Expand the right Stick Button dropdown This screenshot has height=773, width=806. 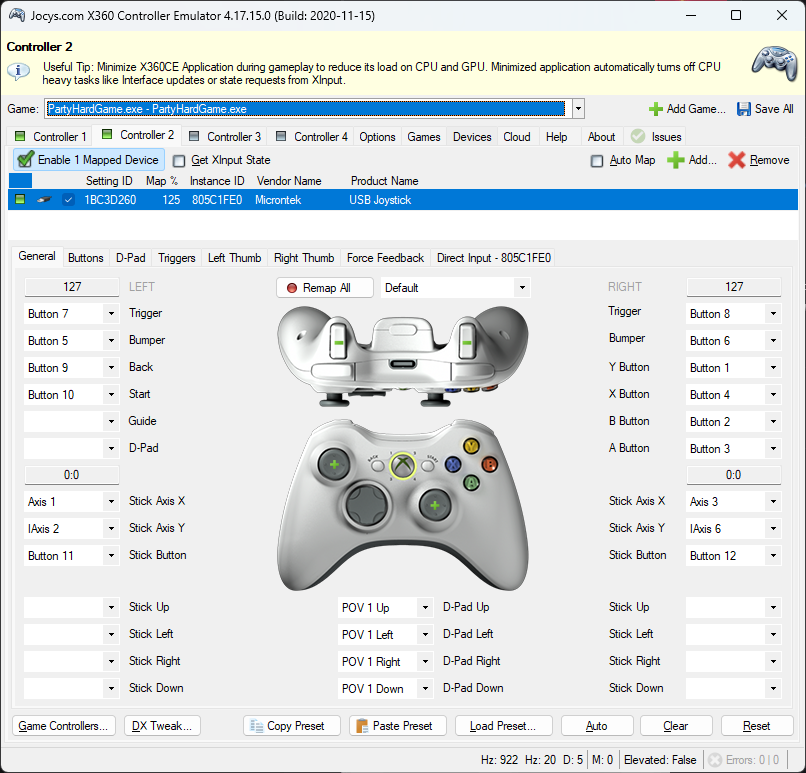point(773,556)
